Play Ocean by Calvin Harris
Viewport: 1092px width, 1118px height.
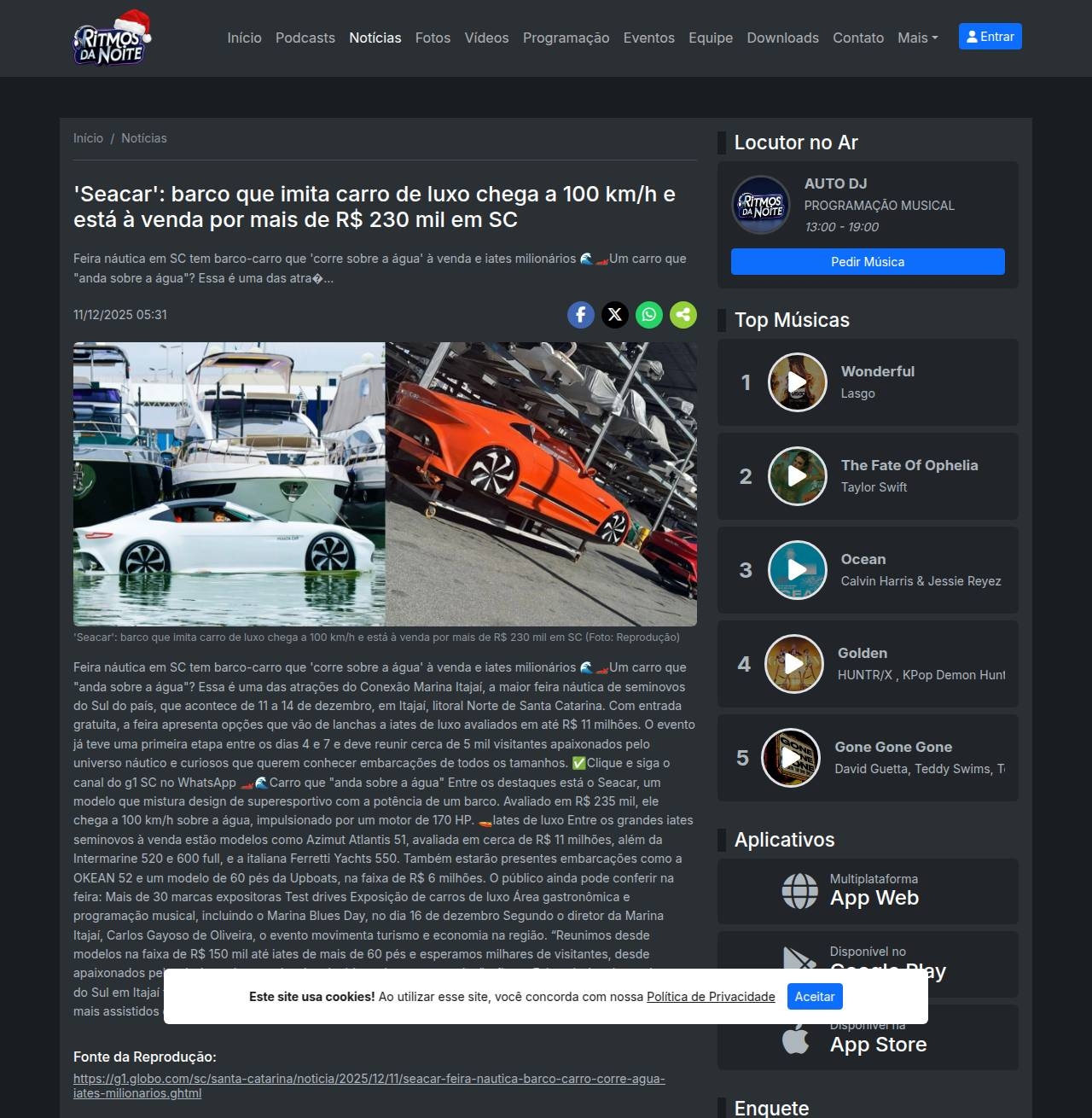coord(797,570)
